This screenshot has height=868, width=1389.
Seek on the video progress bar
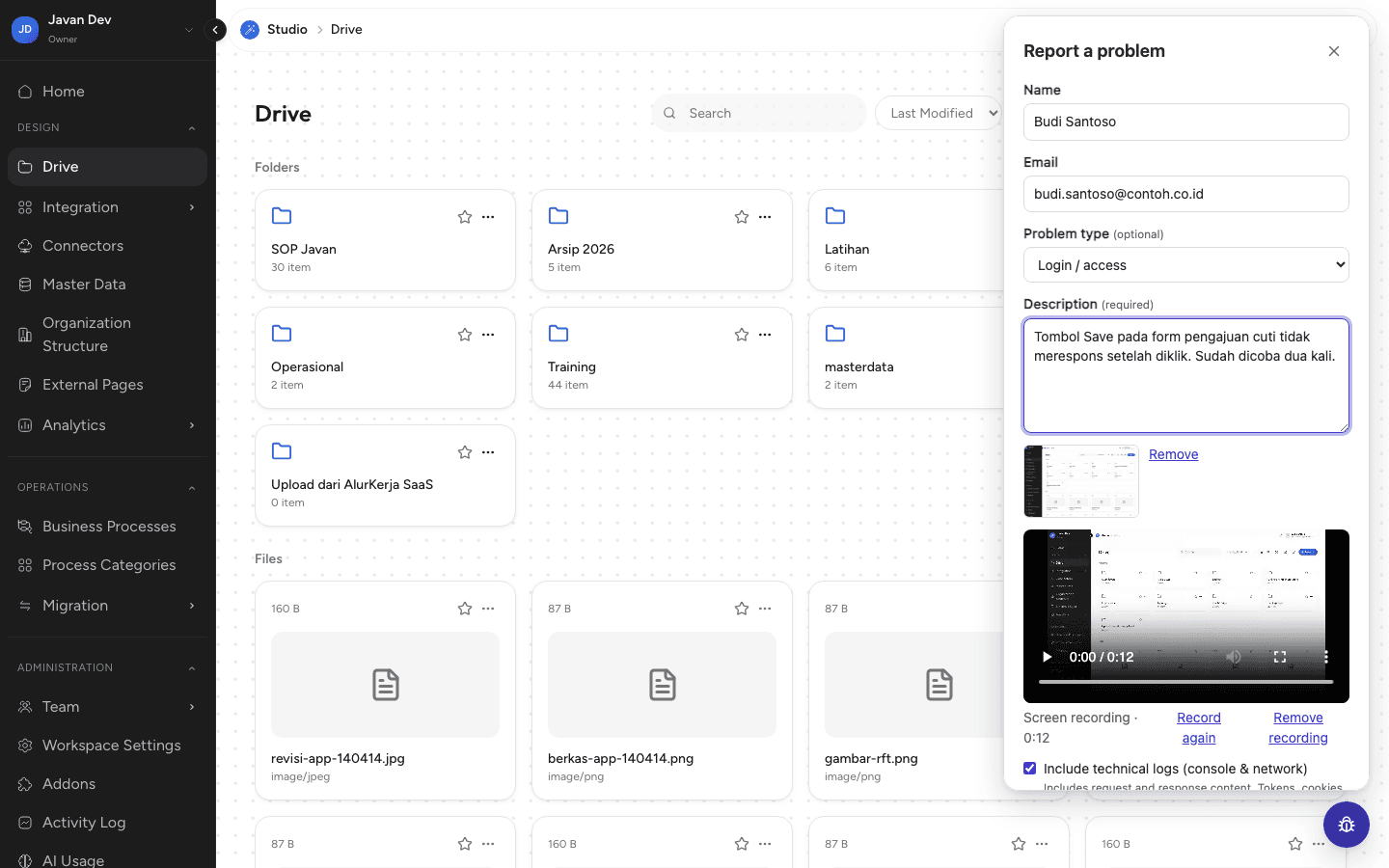coord(1186,682)
